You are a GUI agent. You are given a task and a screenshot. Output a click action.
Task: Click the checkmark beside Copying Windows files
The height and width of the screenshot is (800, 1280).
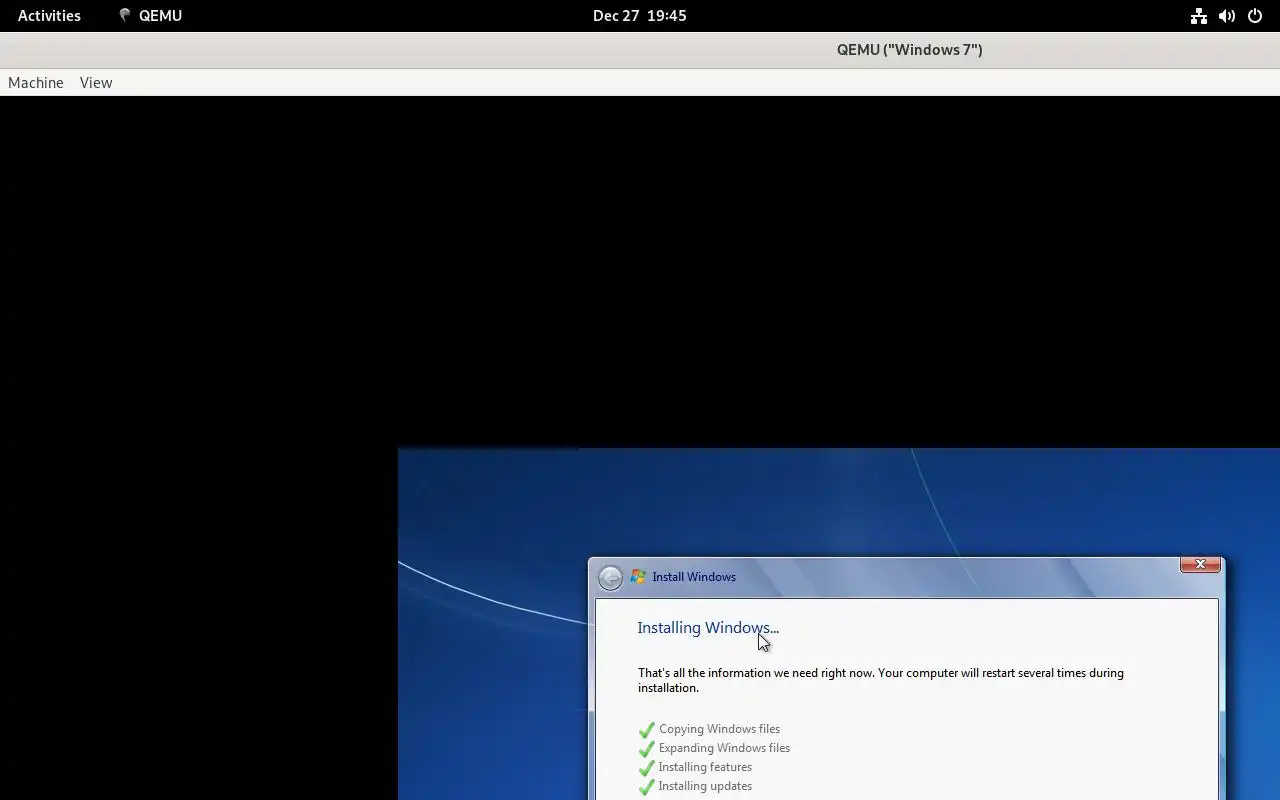(x=647, y=730)
